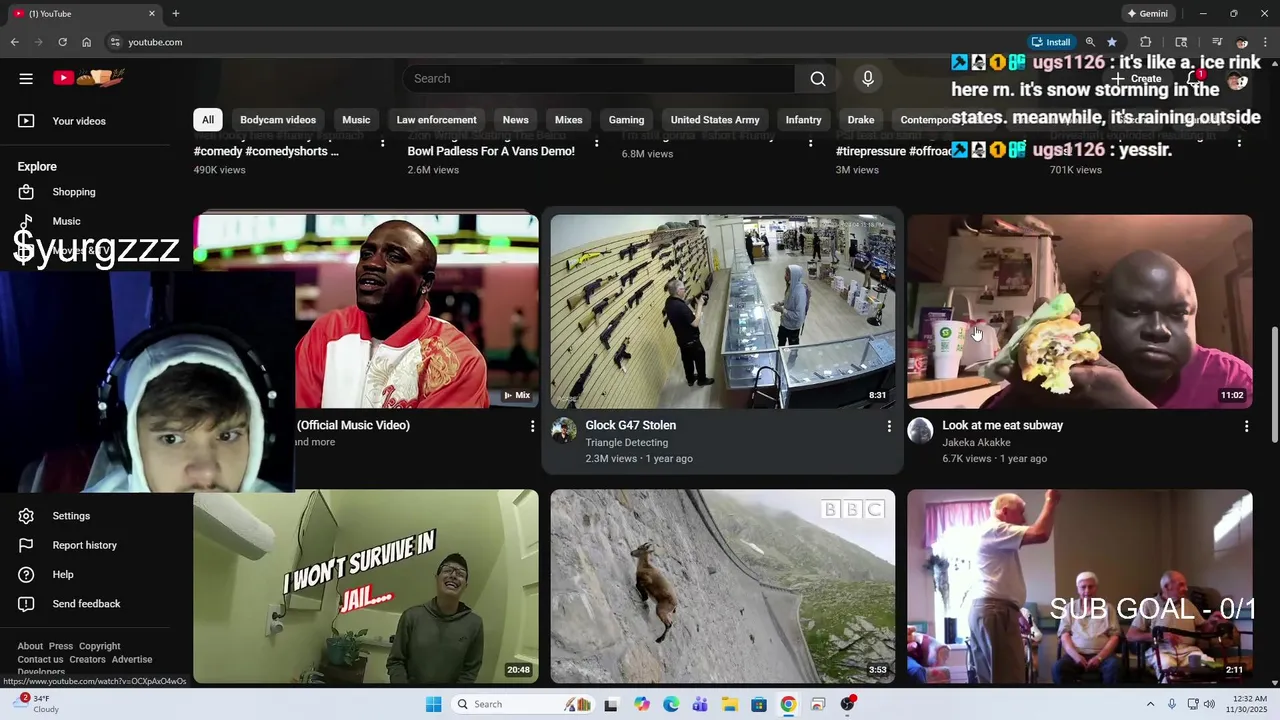The width and height of the screenshot is (1280, 720).
Task: Open YouTube notifications bell
Action: point(1194,78)
